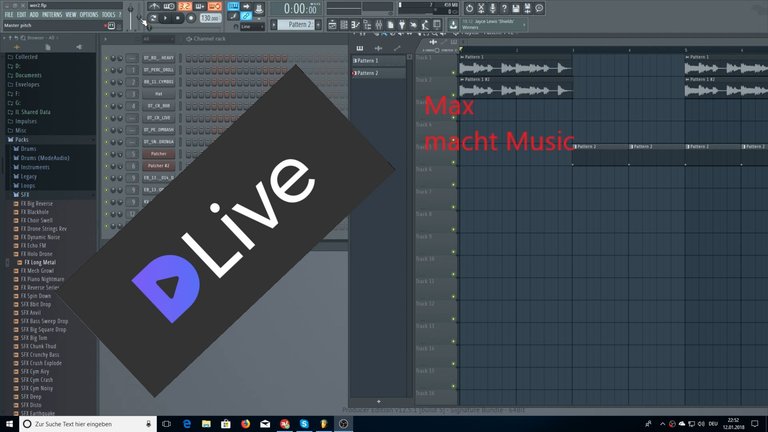Image resolution: width=768 pixels, height=432 pixels.
Task: Toggle wait for input before playing
Action: [x=169, y=6]
